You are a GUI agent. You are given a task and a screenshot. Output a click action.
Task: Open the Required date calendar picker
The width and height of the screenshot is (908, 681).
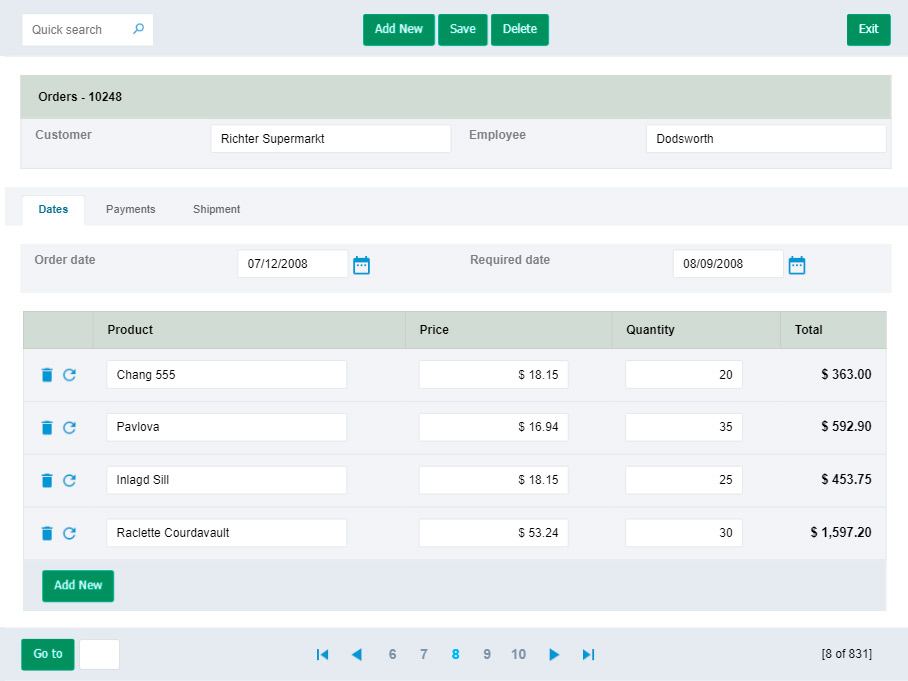tap(797, 265)
